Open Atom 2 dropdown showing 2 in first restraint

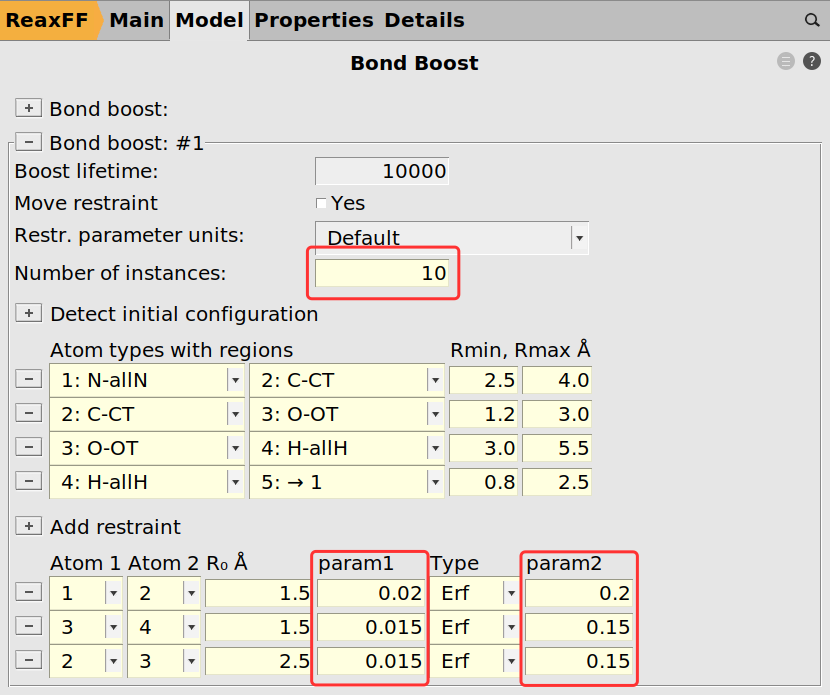coord(164,593)
